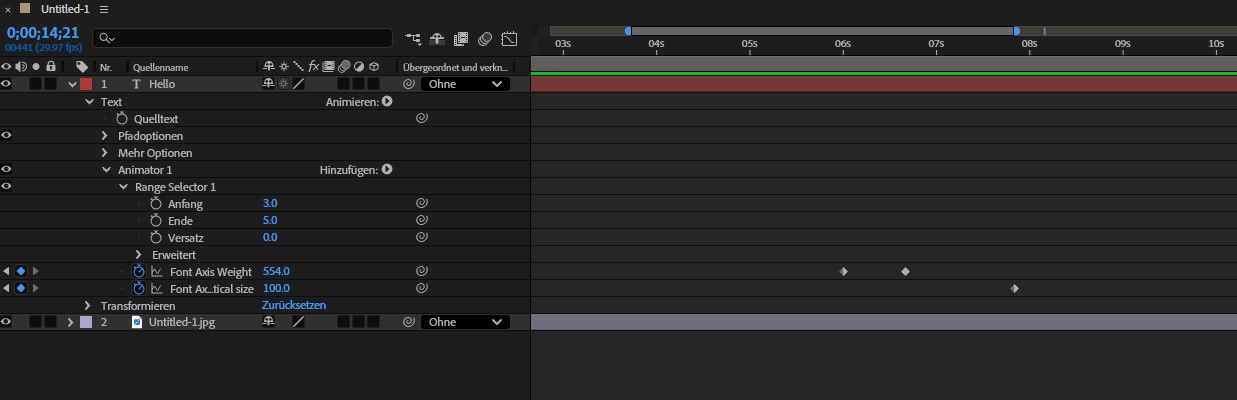
Task: Toggle the Hello layer shy switch
Action: pyautogui.click(x=268, y=84)
